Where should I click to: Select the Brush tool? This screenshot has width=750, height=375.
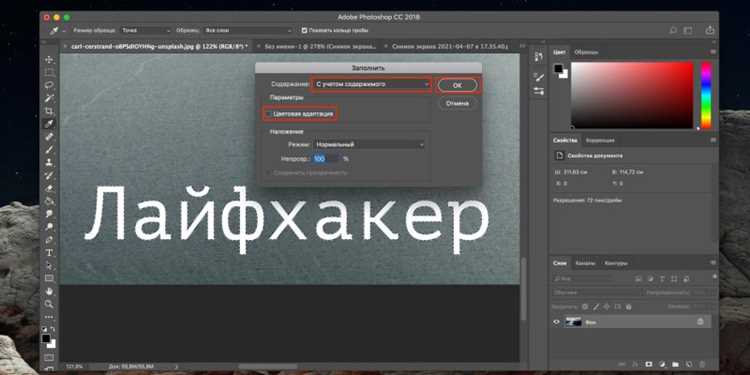coord(49,150)
